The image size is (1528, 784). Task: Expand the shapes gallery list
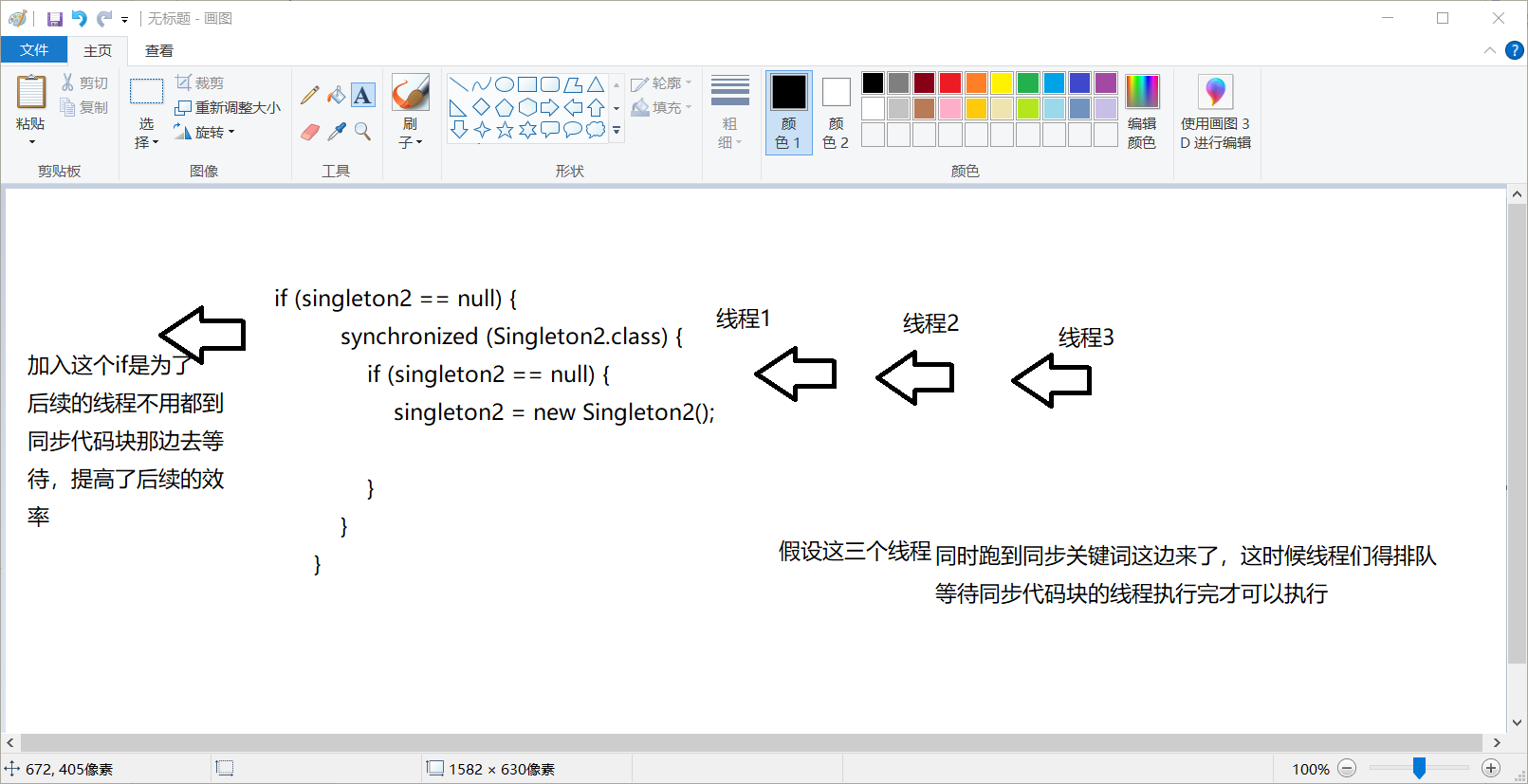pyautogui.click(x=617, y=131)
